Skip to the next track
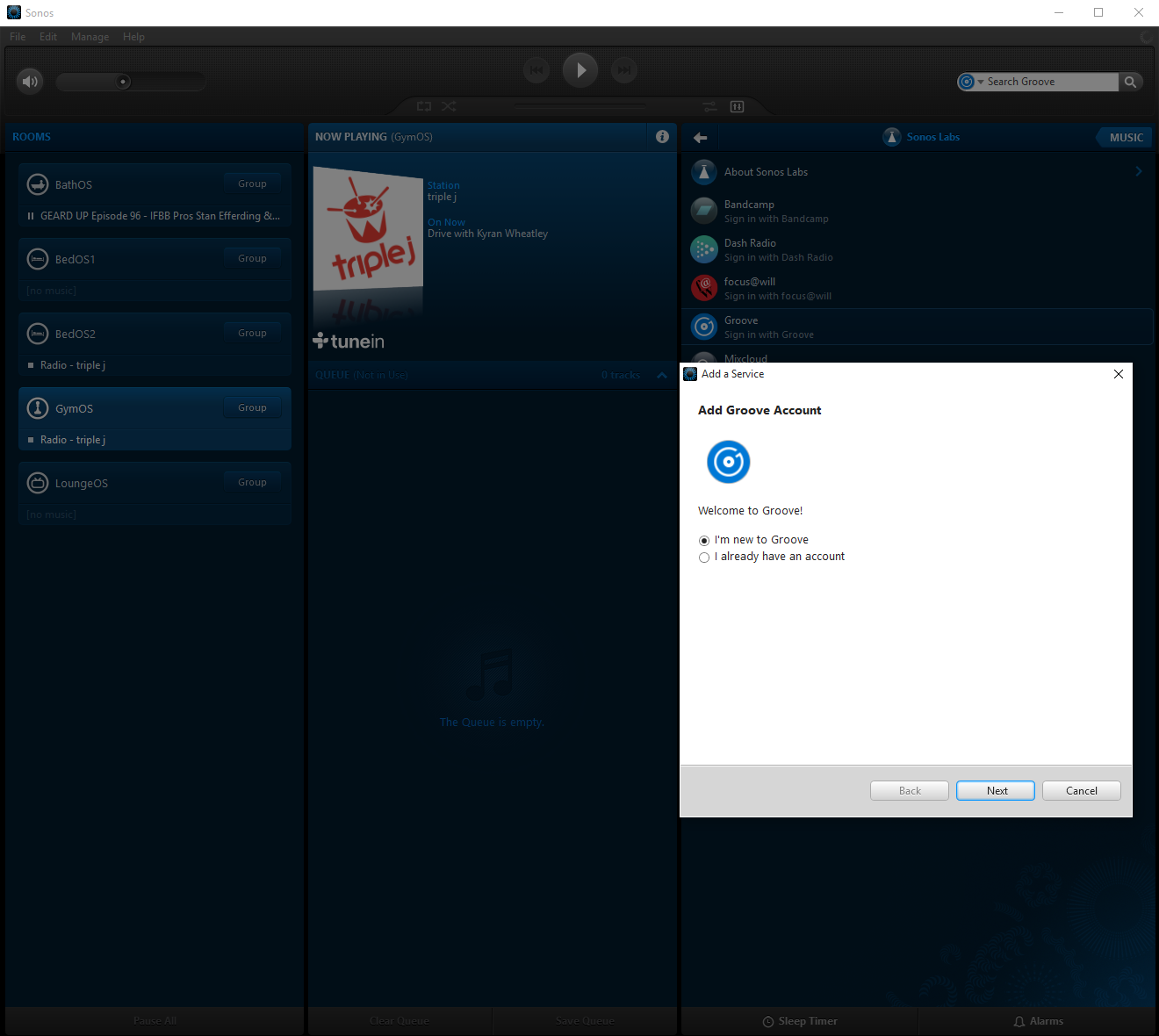Screen dimensions: 1159x1036 tap(624, 70)
